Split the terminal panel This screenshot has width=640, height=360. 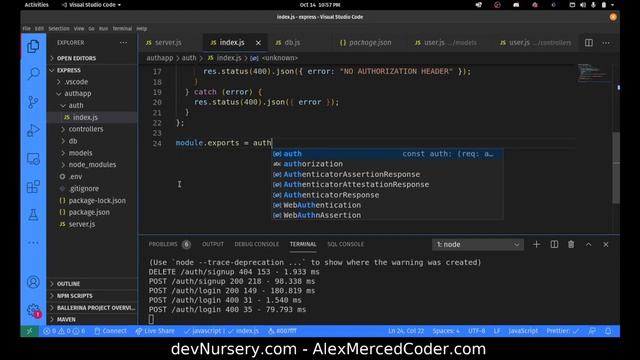(554, 244)
